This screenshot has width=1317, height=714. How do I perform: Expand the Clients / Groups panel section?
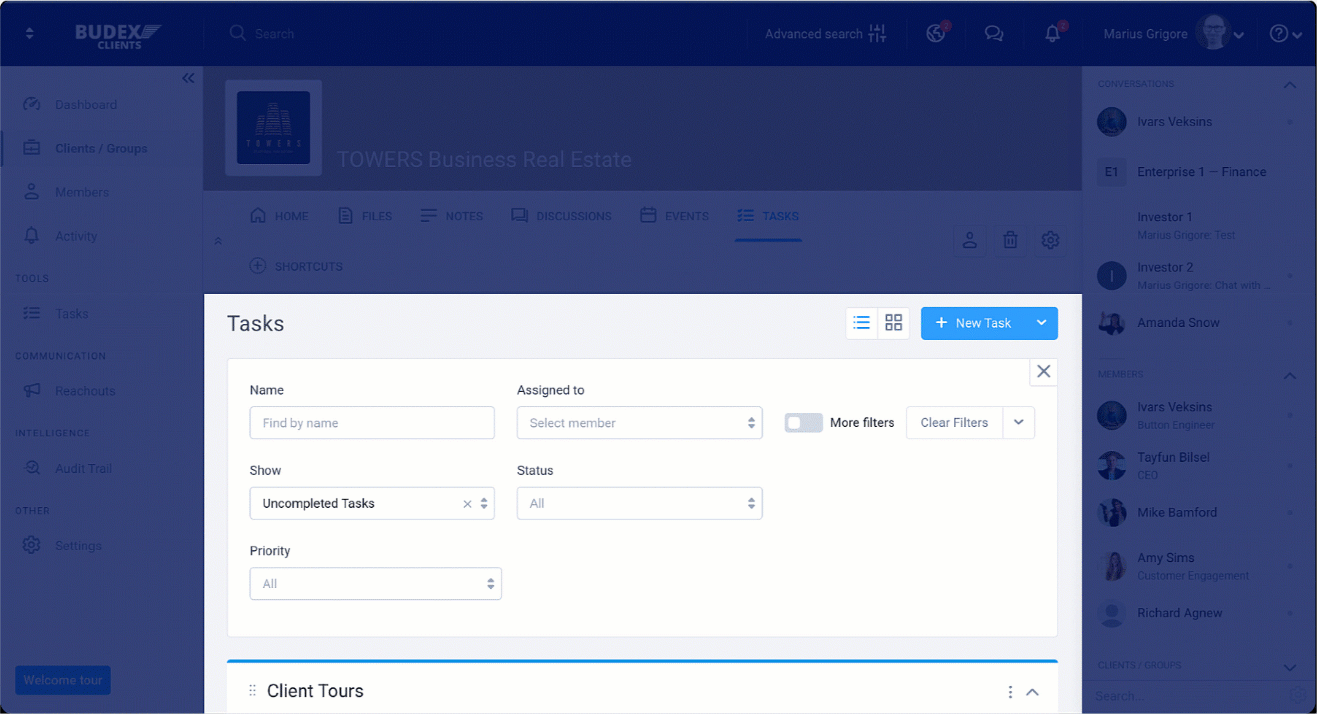pos(1290,667)
